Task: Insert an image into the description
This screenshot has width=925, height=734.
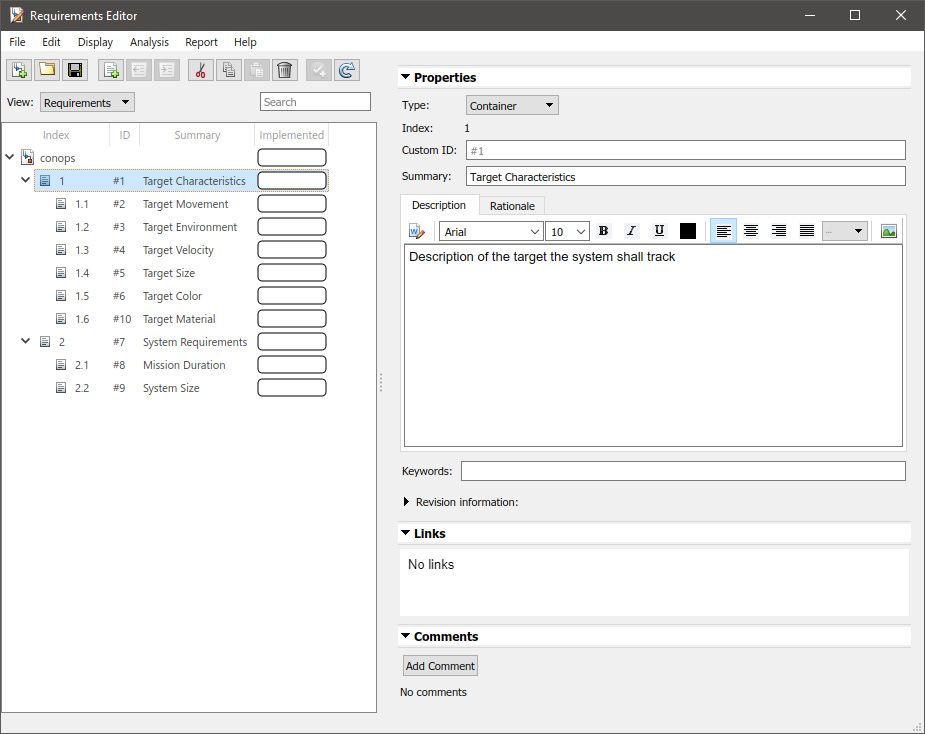Action: point(888,230)
